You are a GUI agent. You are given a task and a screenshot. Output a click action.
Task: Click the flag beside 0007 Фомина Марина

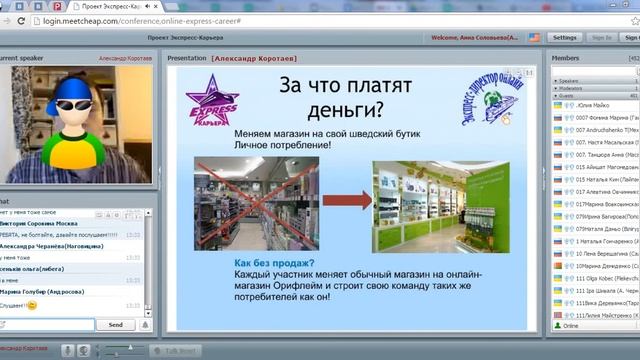(x=558, y=118)
